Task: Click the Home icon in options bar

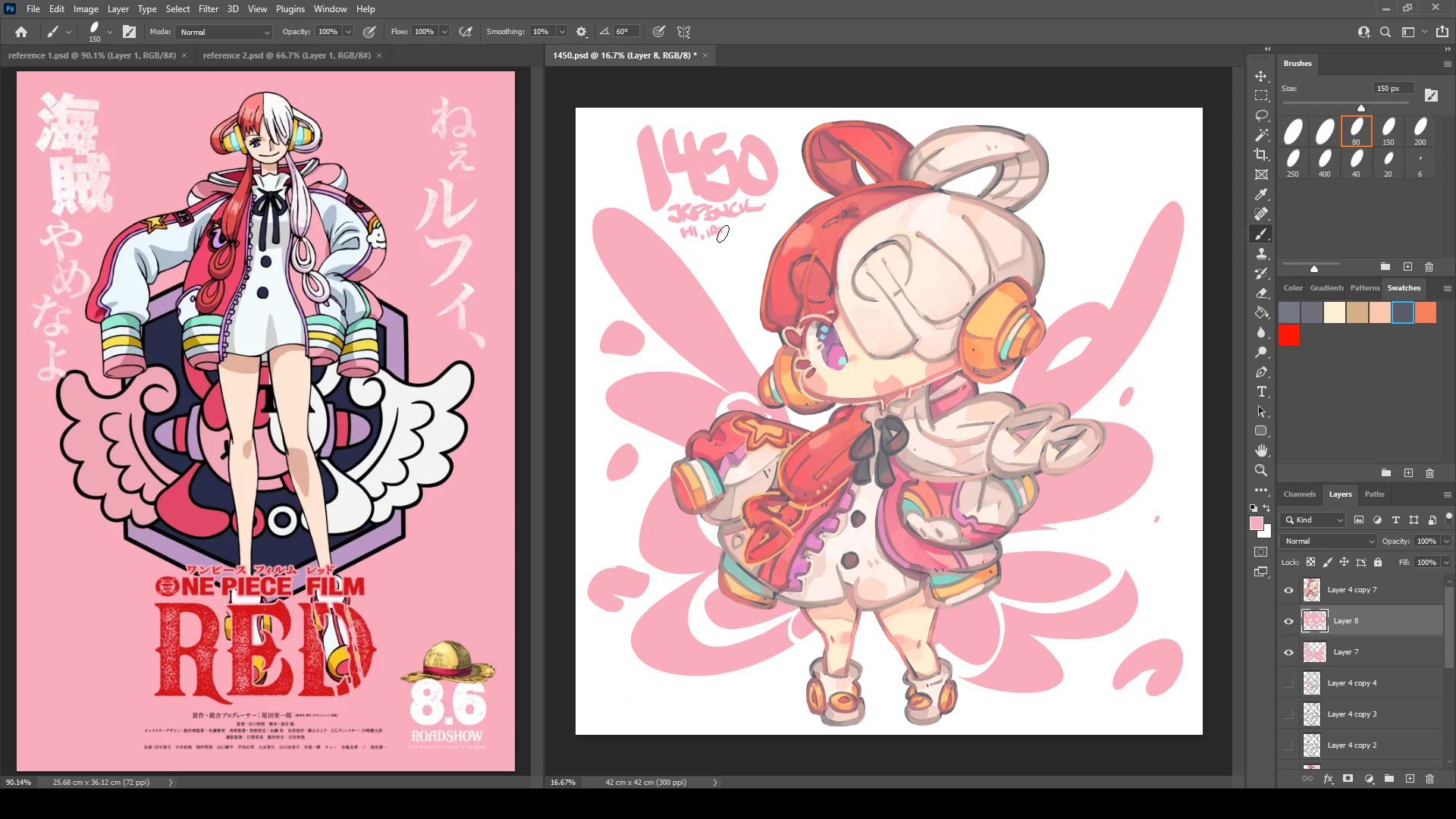Action: pyautogui.click(x=21, y=32)
